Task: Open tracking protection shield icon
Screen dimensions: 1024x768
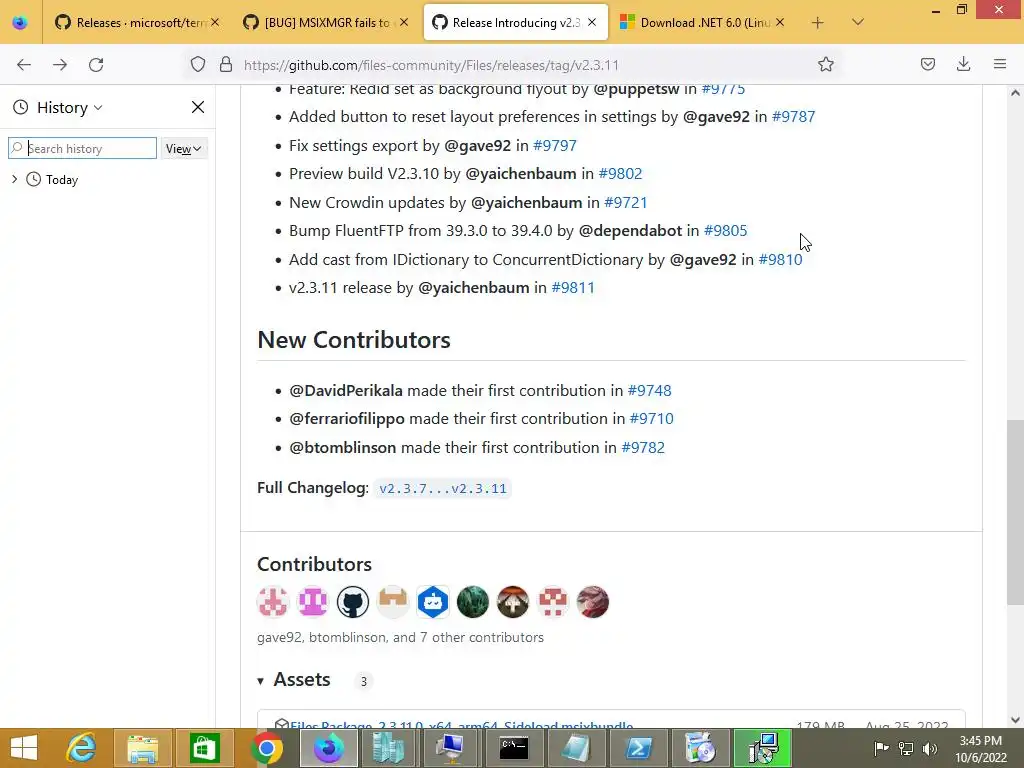Action: (x=198, y=65)
